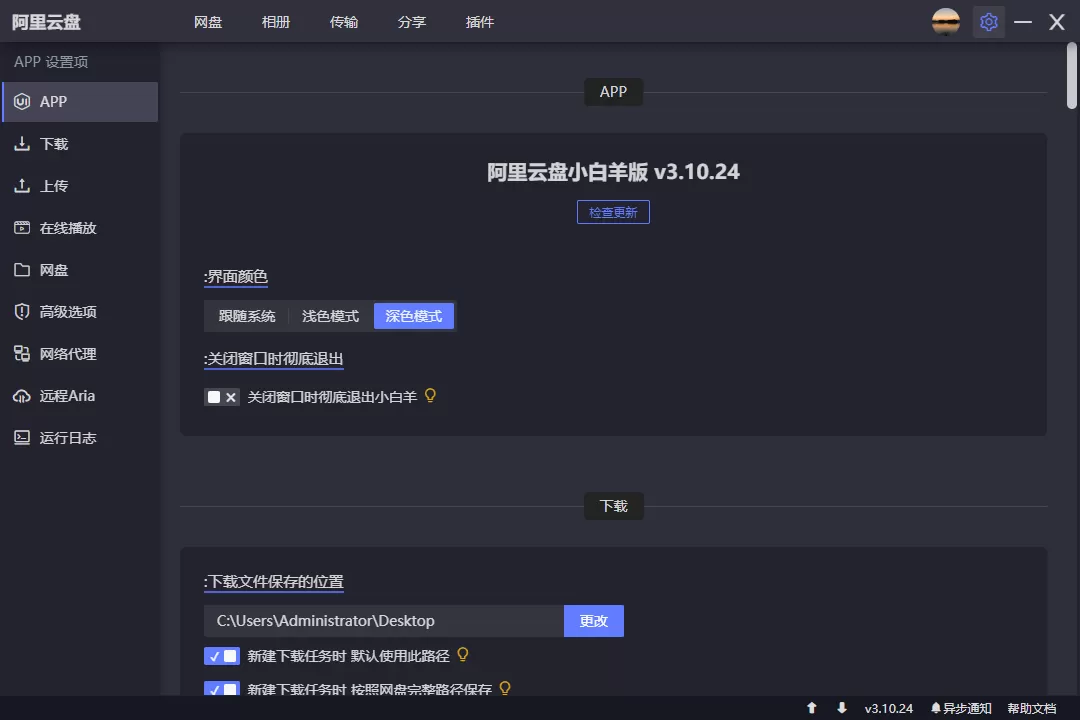The image size is (1080, 720).
Task: Open 远程Aria settings section
Action: coord(67,395)
